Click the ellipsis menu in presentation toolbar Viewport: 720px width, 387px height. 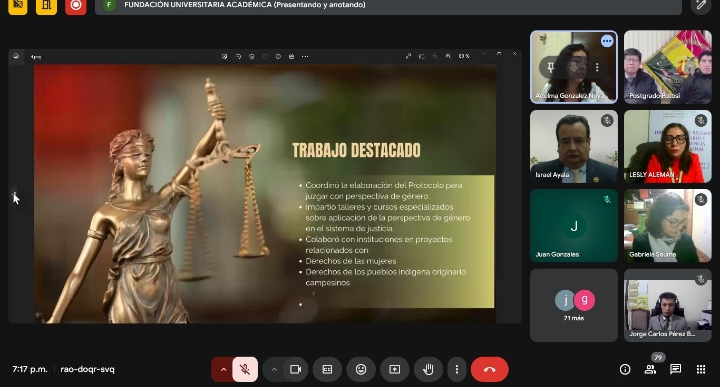[305, 56]
